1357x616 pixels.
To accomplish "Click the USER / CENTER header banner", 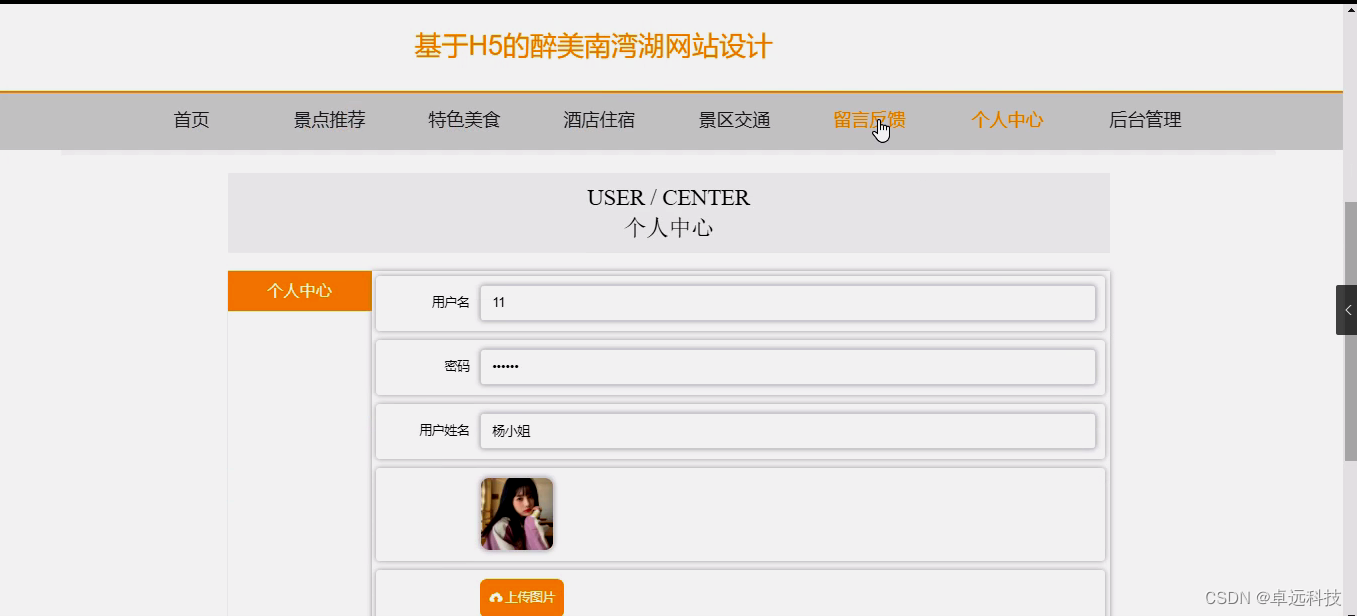I will click(668, 211).
